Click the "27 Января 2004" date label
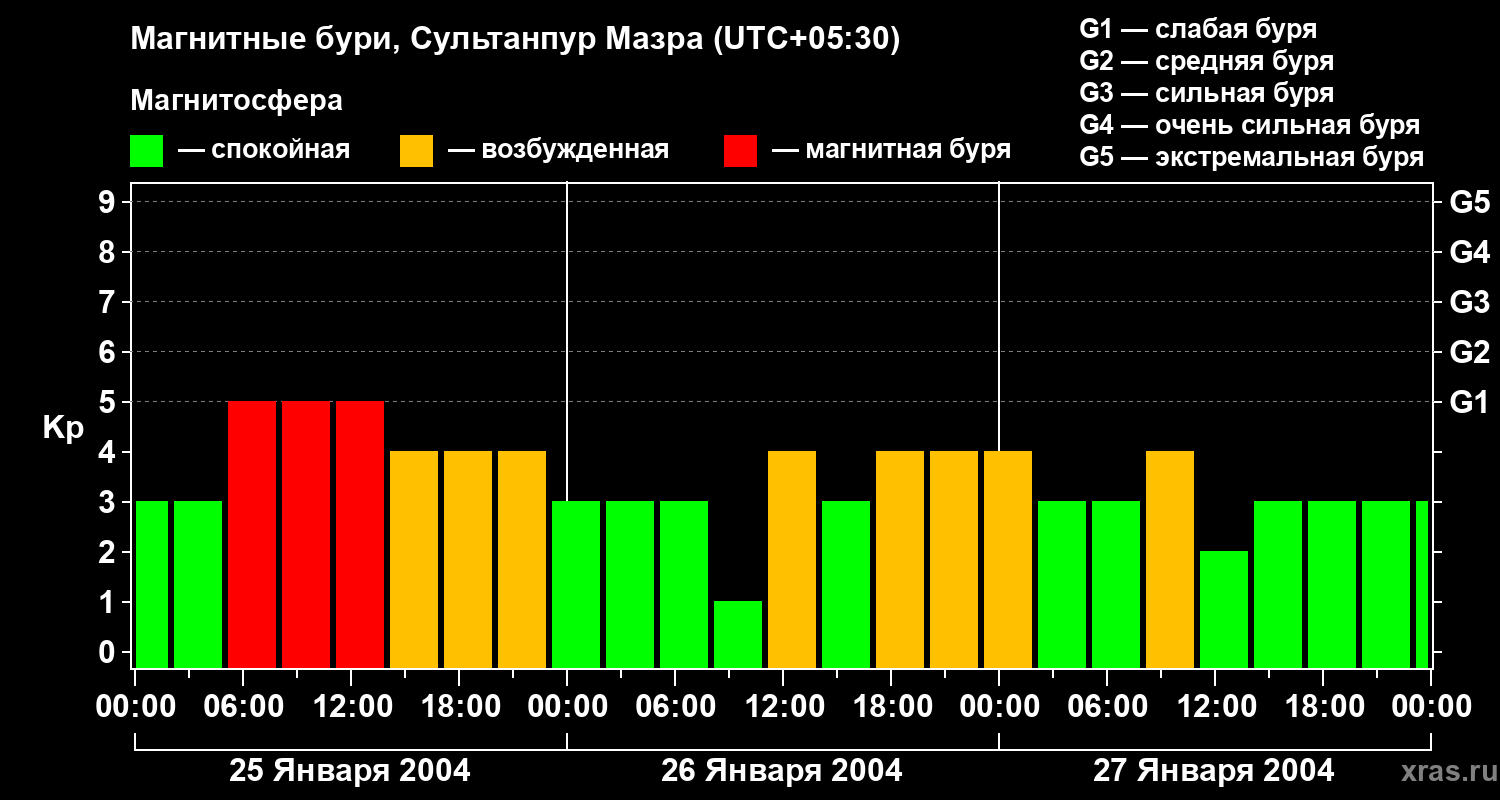 click(1214, 770)
